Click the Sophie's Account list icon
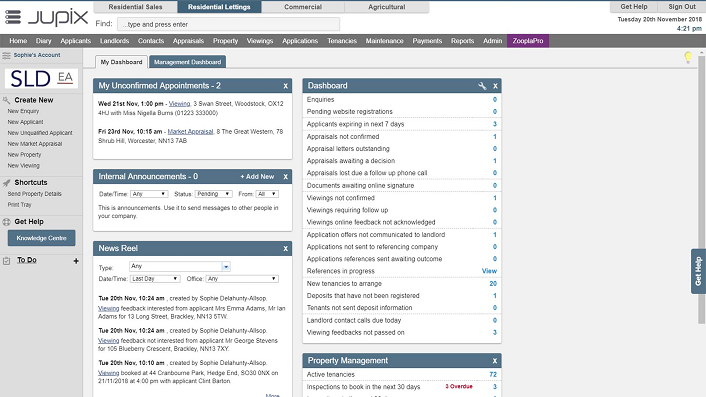Screen dimensions: 706x397 [x=6, y=55]
